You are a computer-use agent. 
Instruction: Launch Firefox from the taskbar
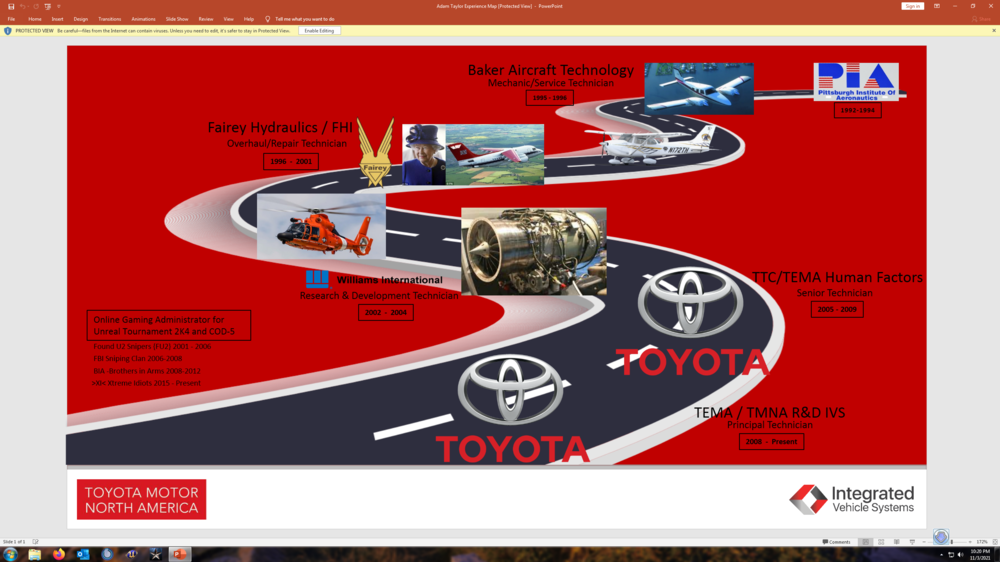[x=59, y=554]
